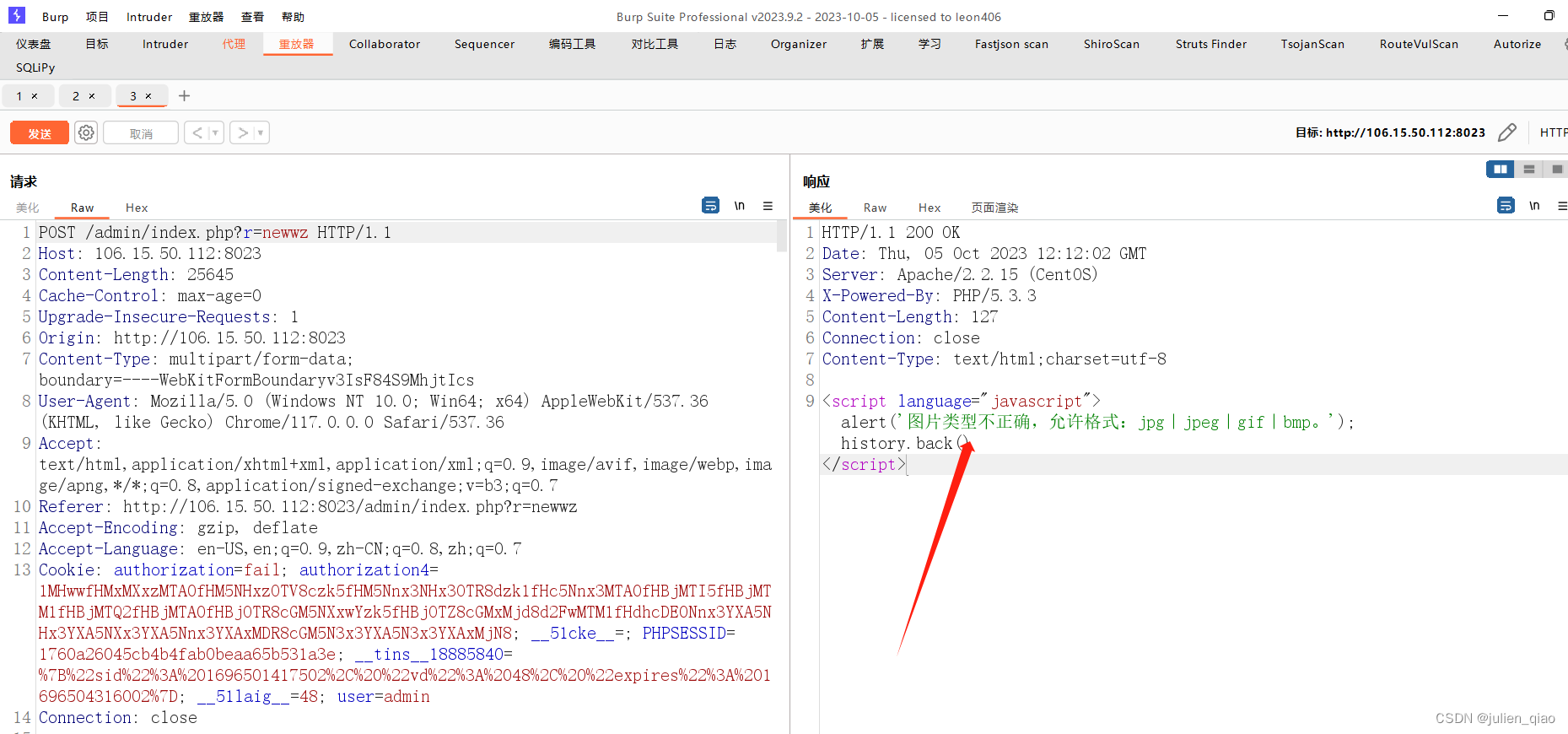
Task: Switch to the Intruder tool tab
Action: click(x=165, y=44)
